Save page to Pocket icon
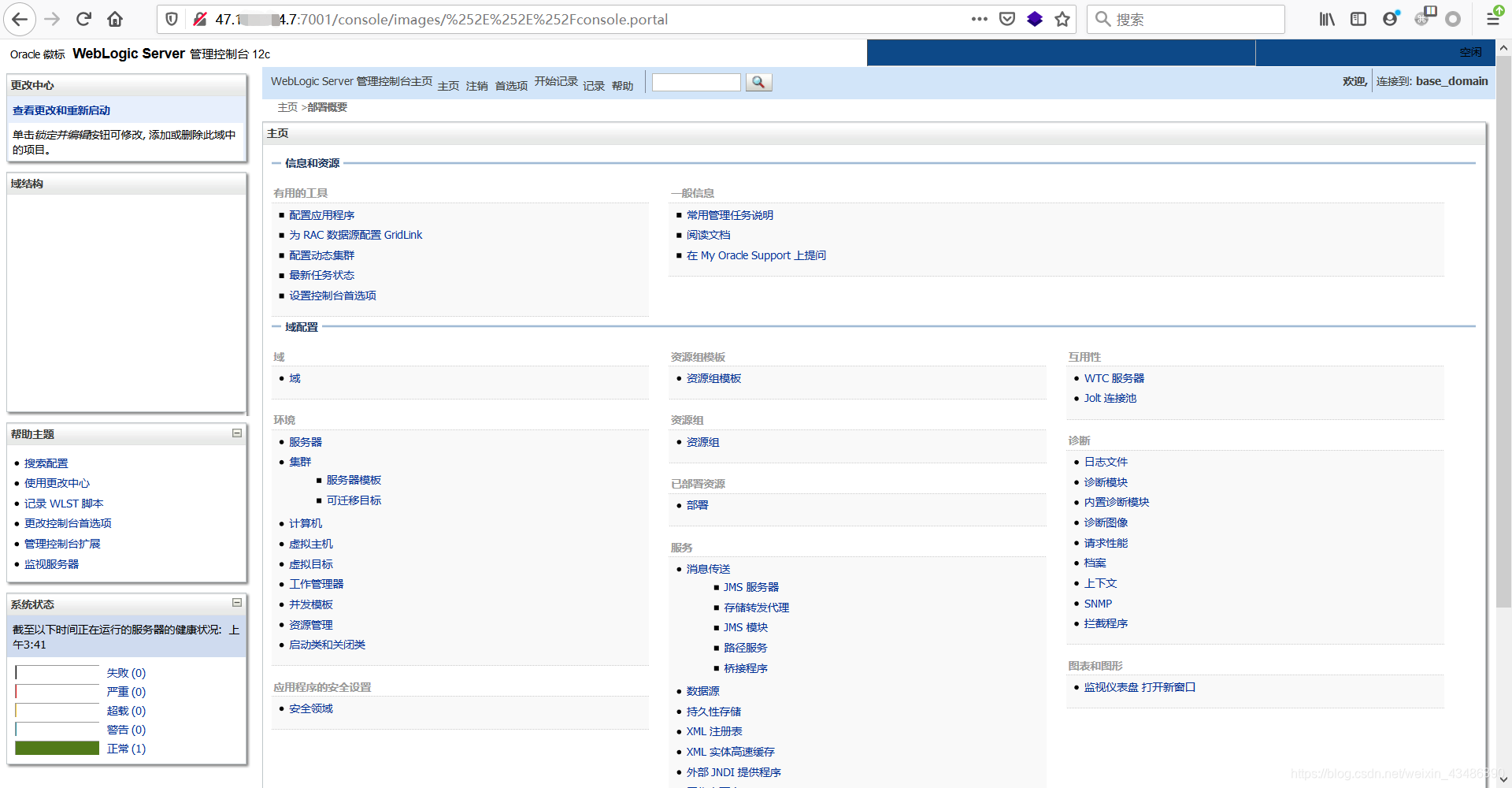 click(1007, 19)
